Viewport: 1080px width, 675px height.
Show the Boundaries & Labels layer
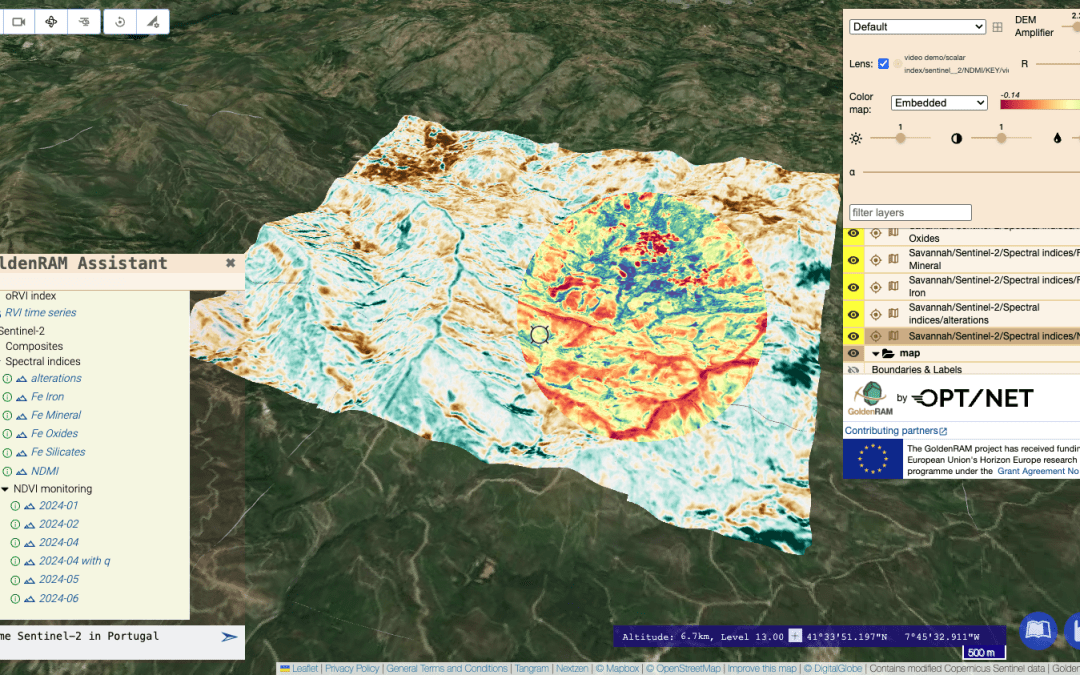coord(853,370)
